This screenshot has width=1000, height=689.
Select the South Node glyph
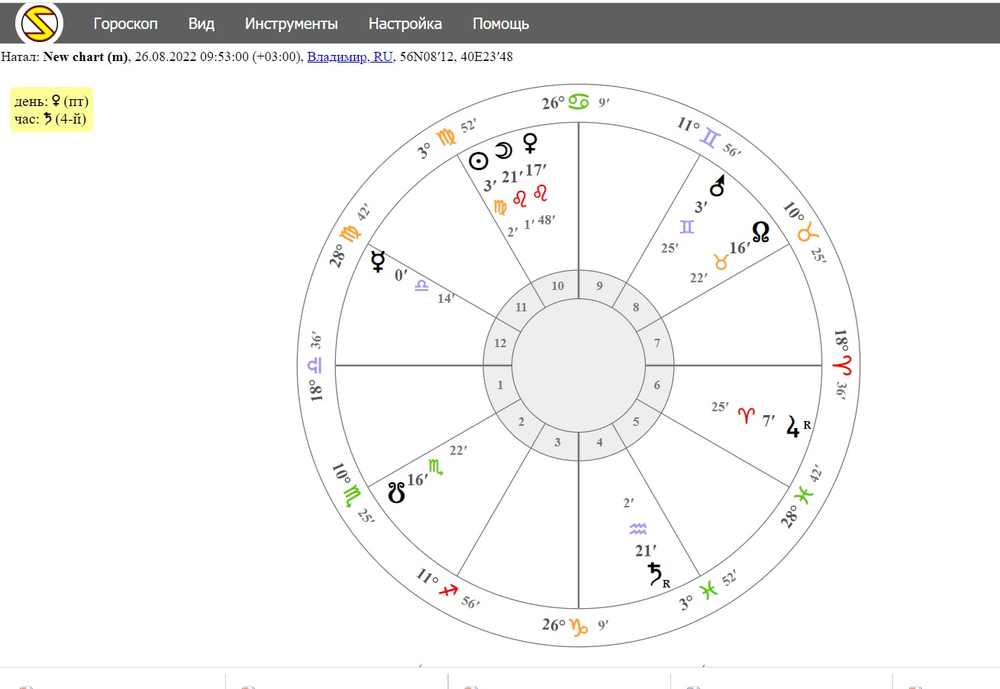click(397, 492)
